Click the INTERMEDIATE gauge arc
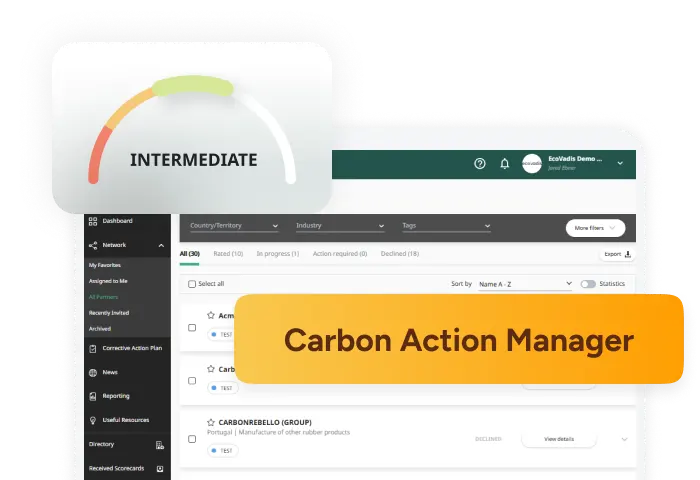 tap(193, 88)
